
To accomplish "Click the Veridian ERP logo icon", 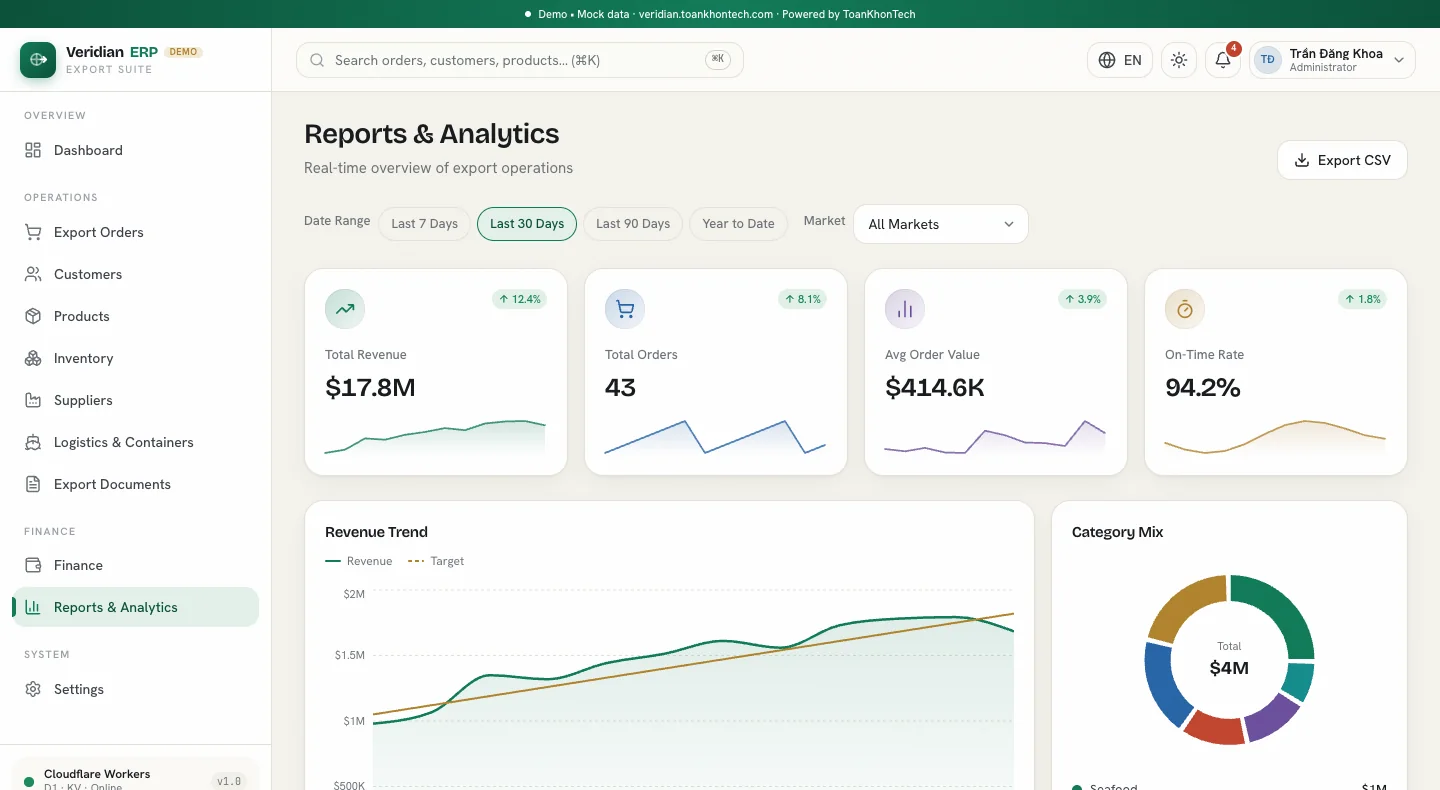I will [x=38, y=60].
